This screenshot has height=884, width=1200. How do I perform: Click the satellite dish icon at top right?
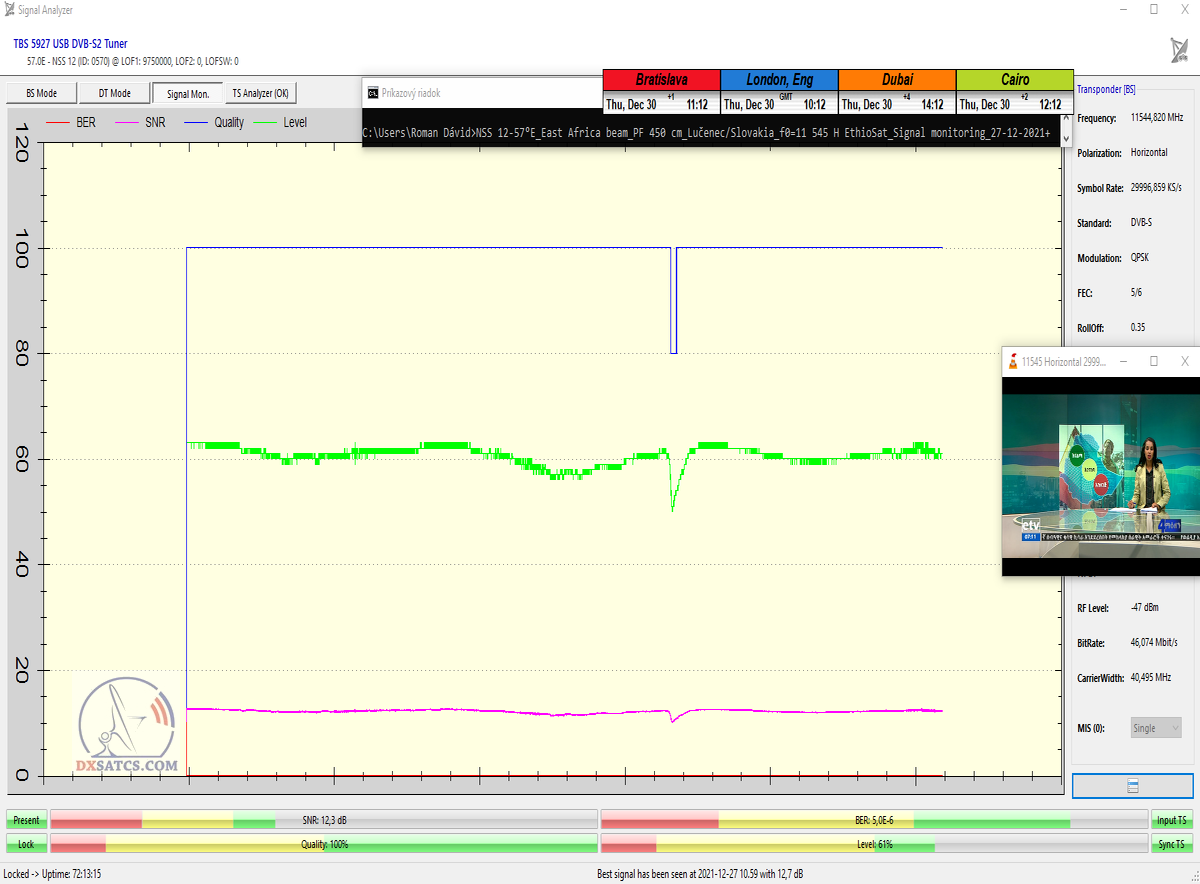[x=1179, y=50]
